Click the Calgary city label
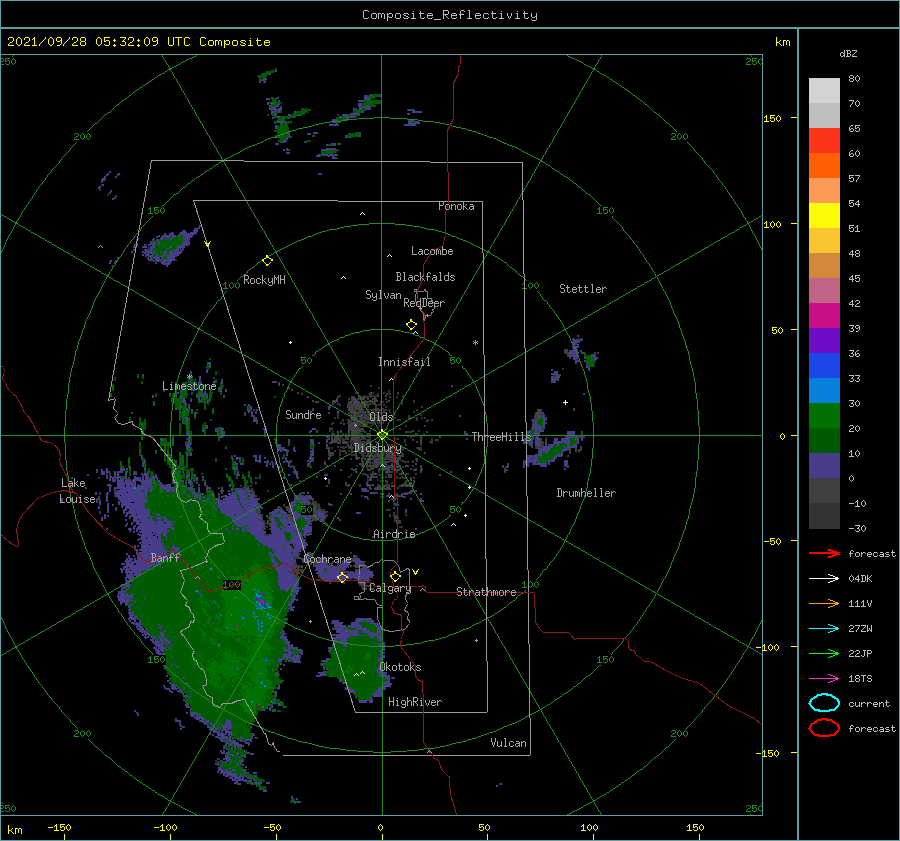The image size is (900, 841). pos(390,588)
